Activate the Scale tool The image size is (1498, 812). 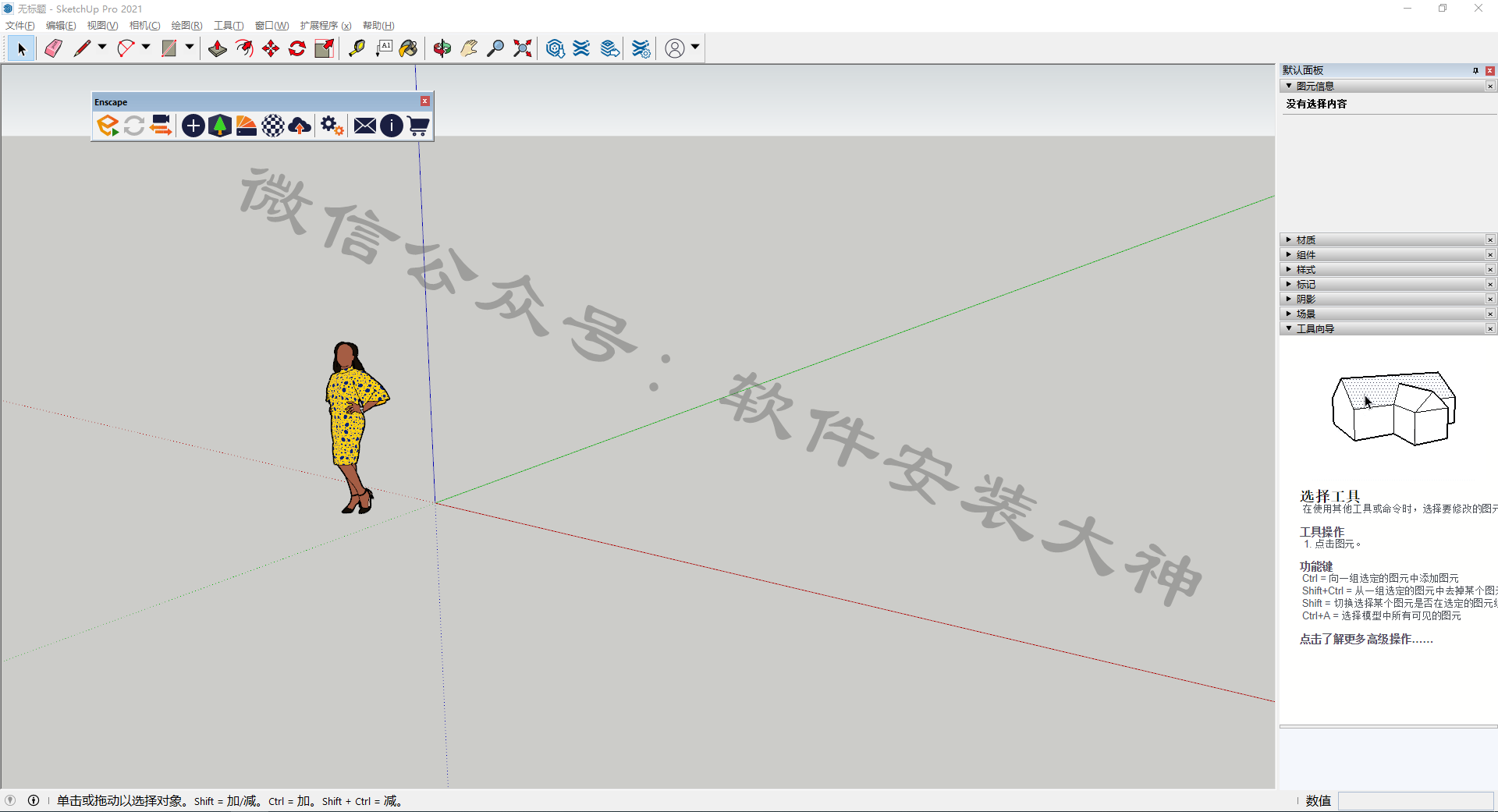tap(324, 48)
